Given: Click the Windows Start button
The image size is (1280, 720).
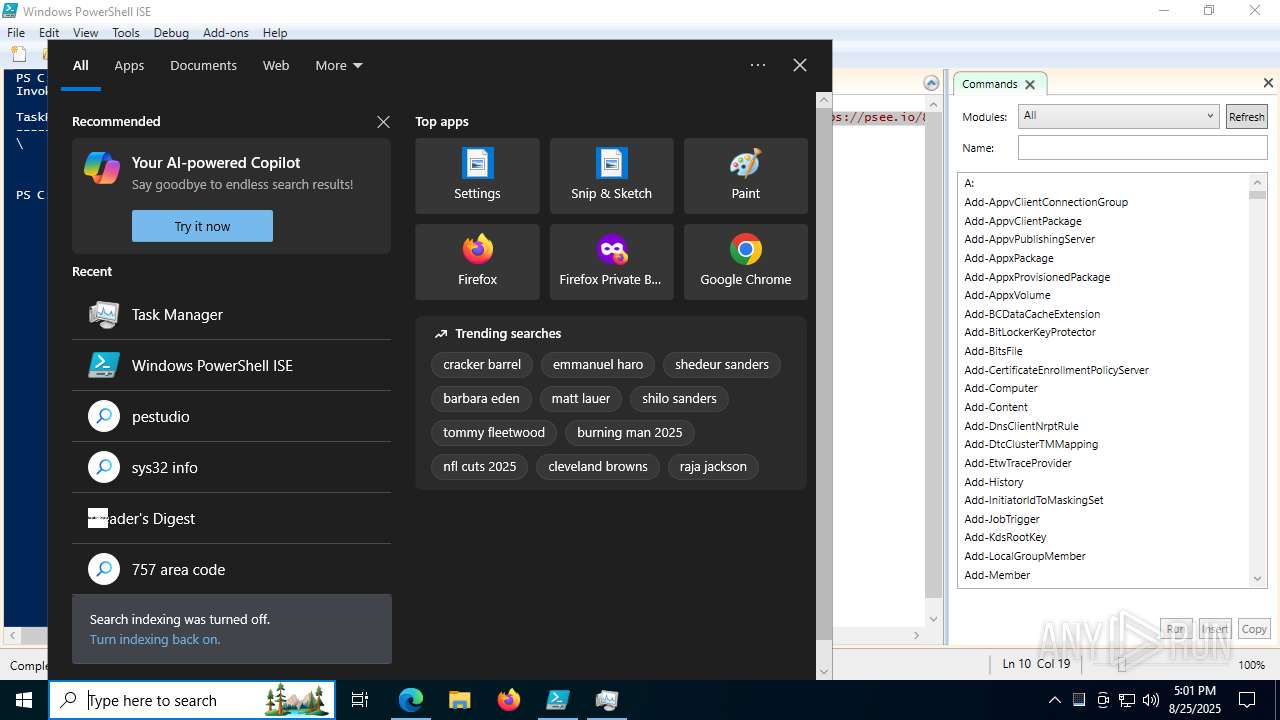Looking at the screenshot, I should (24, 700).
